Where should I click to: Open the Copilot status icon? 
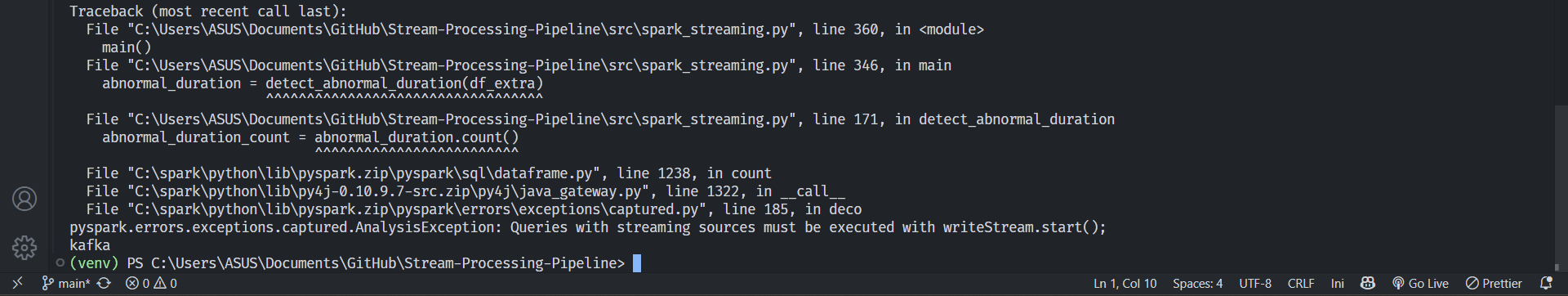pos(1368,283)
